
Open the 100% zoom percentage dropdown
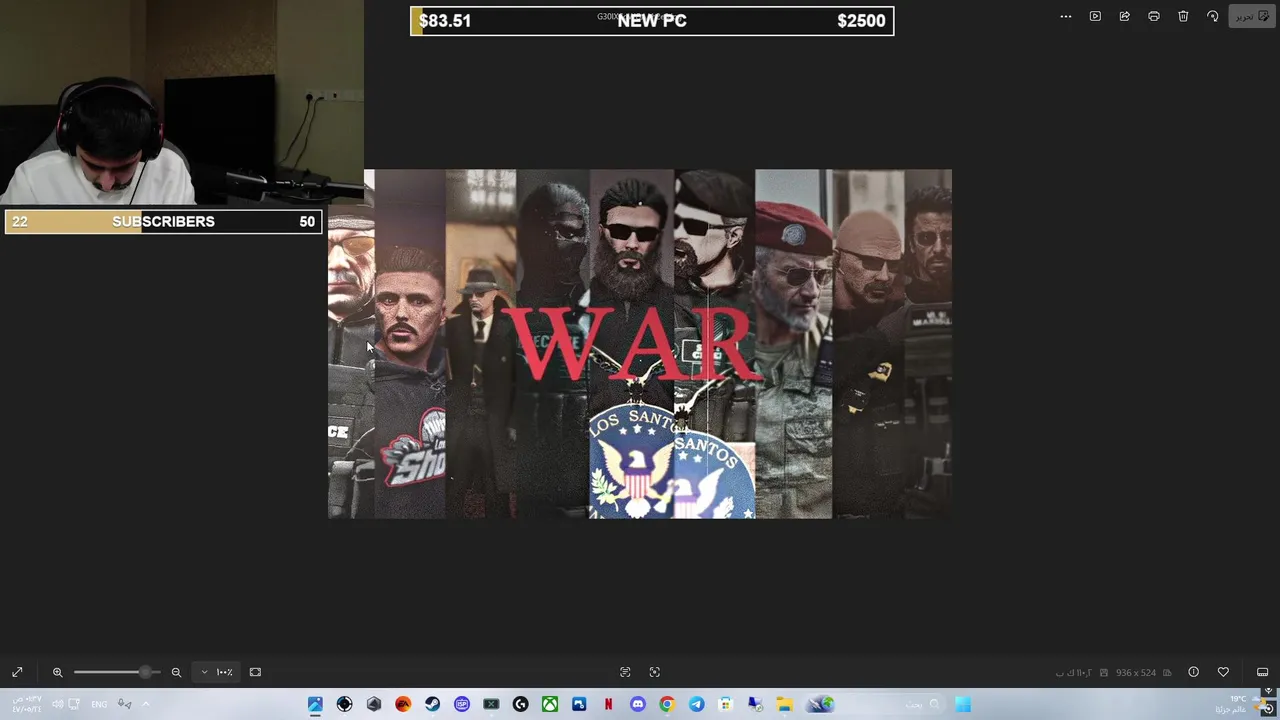[217, 672]
